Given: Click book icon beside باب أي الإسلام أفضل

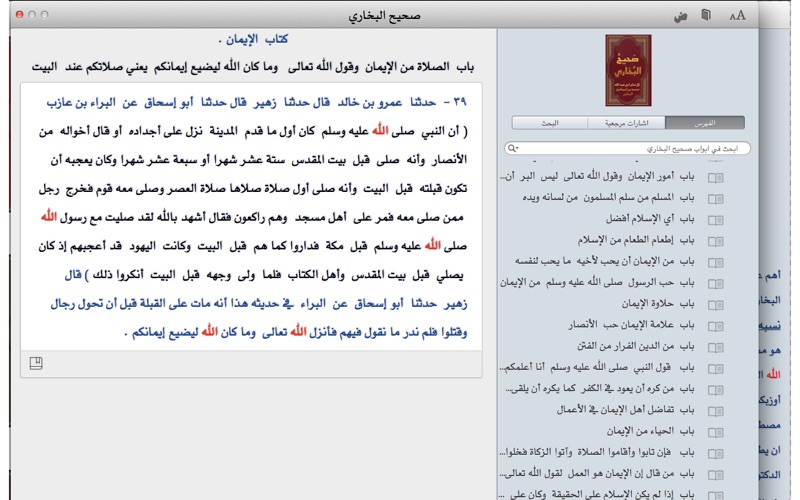Looking at the screenshot, I should point(715,220).
